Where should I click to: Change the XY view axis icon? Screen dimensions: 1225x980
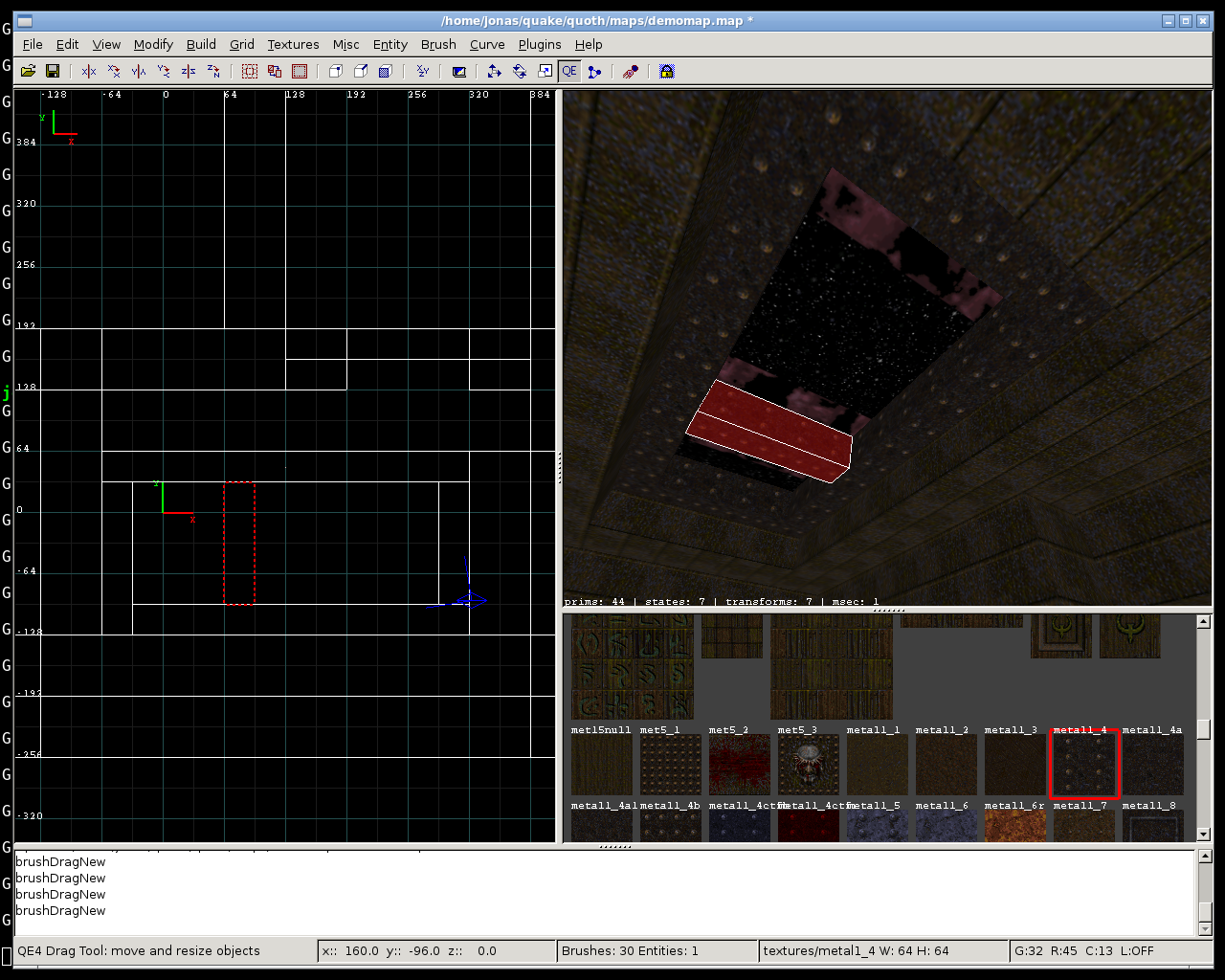point(422,71)
